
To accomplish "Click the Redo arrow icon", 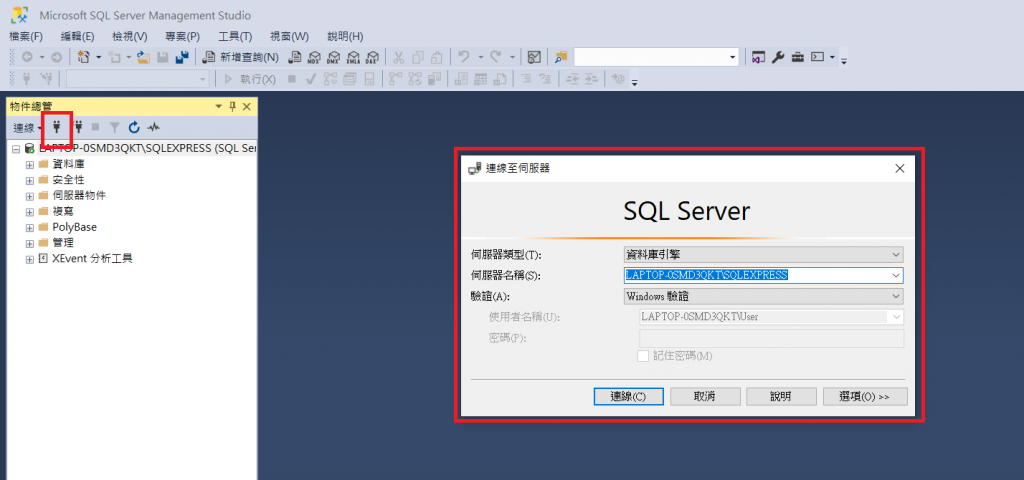I will [496, 57].
